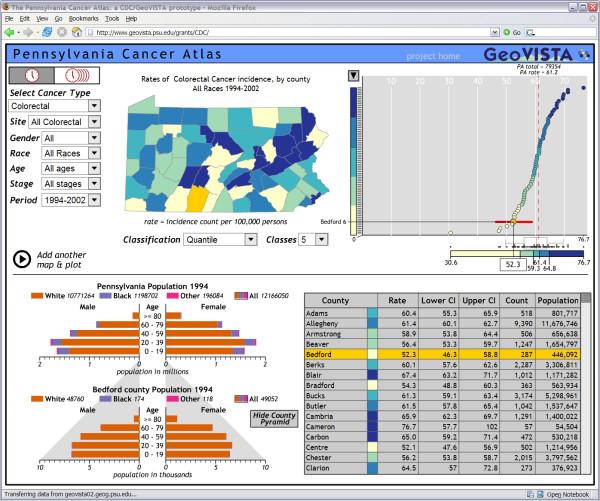The width and height of the screenshot is (600, 501).
Task: Click the color swatch in the Blair row
Action: tap(372, 375)
